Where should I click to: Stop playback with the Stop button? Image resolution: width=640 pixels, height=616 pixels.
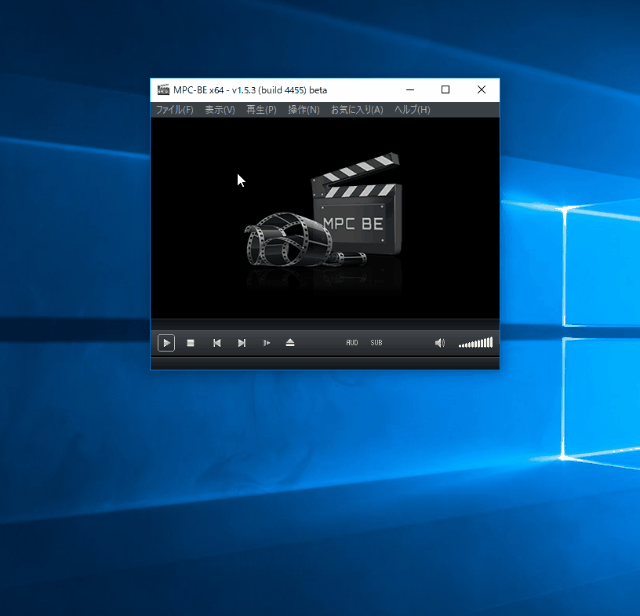191,343
